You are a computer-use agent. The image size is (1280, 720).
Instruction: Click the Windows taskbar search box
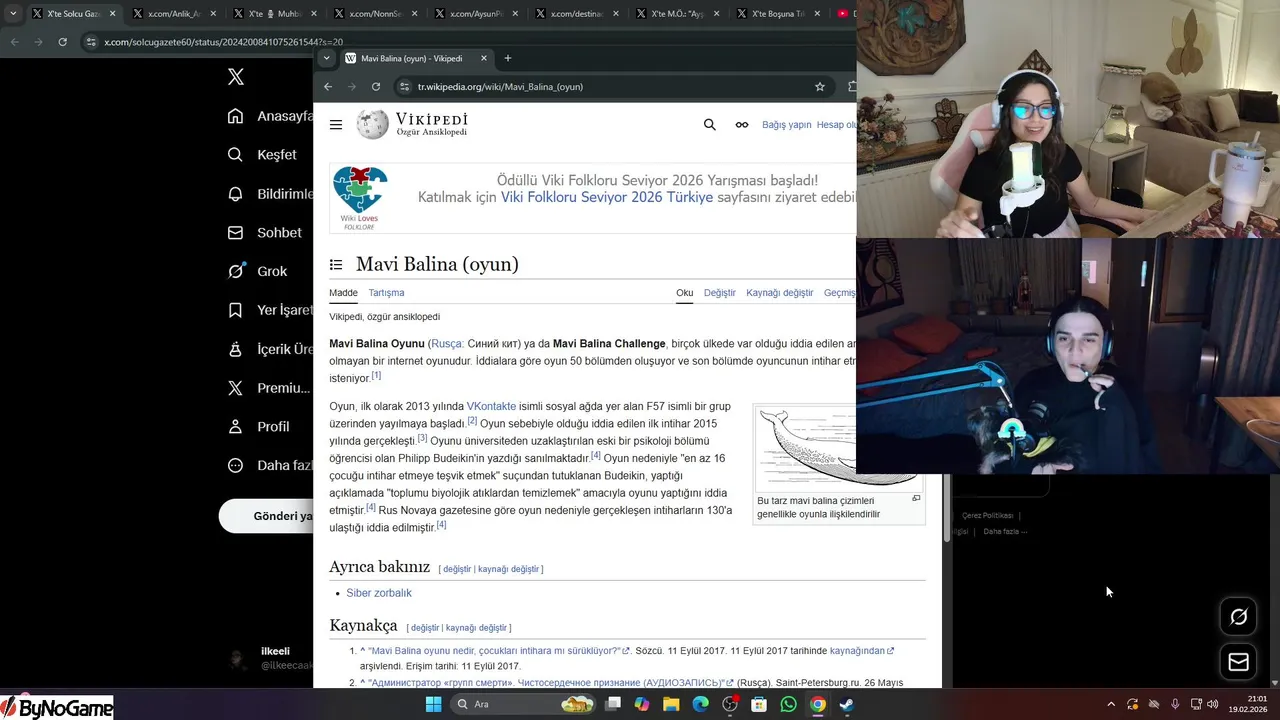[x=521, y=704]
